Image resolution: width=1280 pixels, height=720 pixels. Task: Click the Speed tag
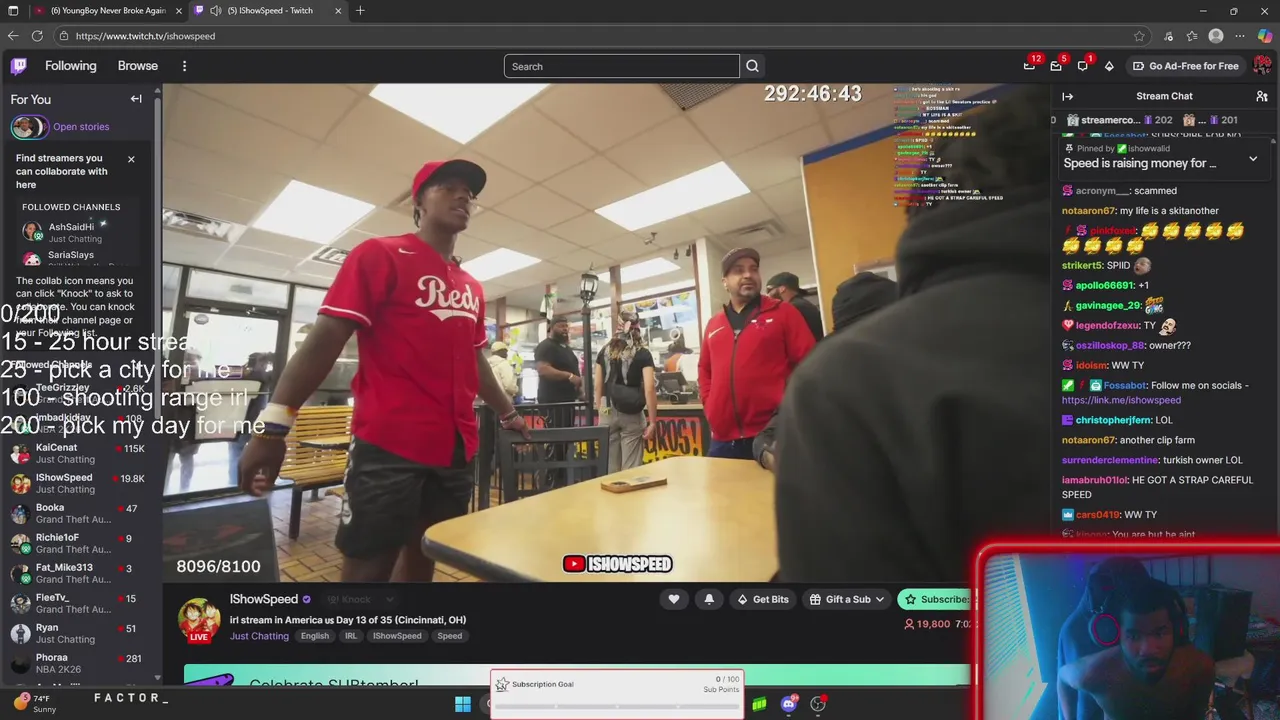coord(450,636)
